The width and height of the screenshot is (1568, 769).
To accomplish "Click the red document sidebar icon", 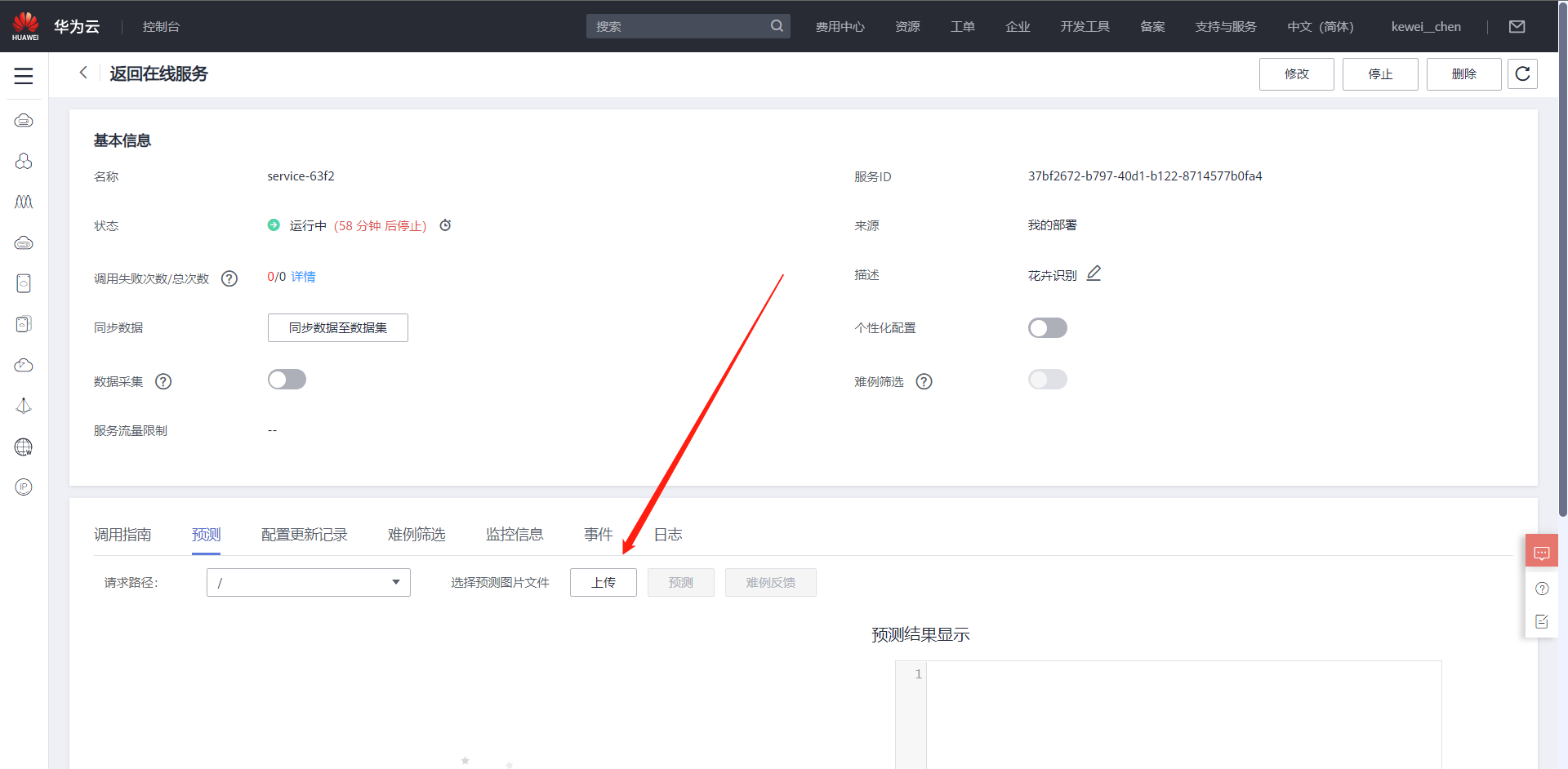I will coord(24,283).
